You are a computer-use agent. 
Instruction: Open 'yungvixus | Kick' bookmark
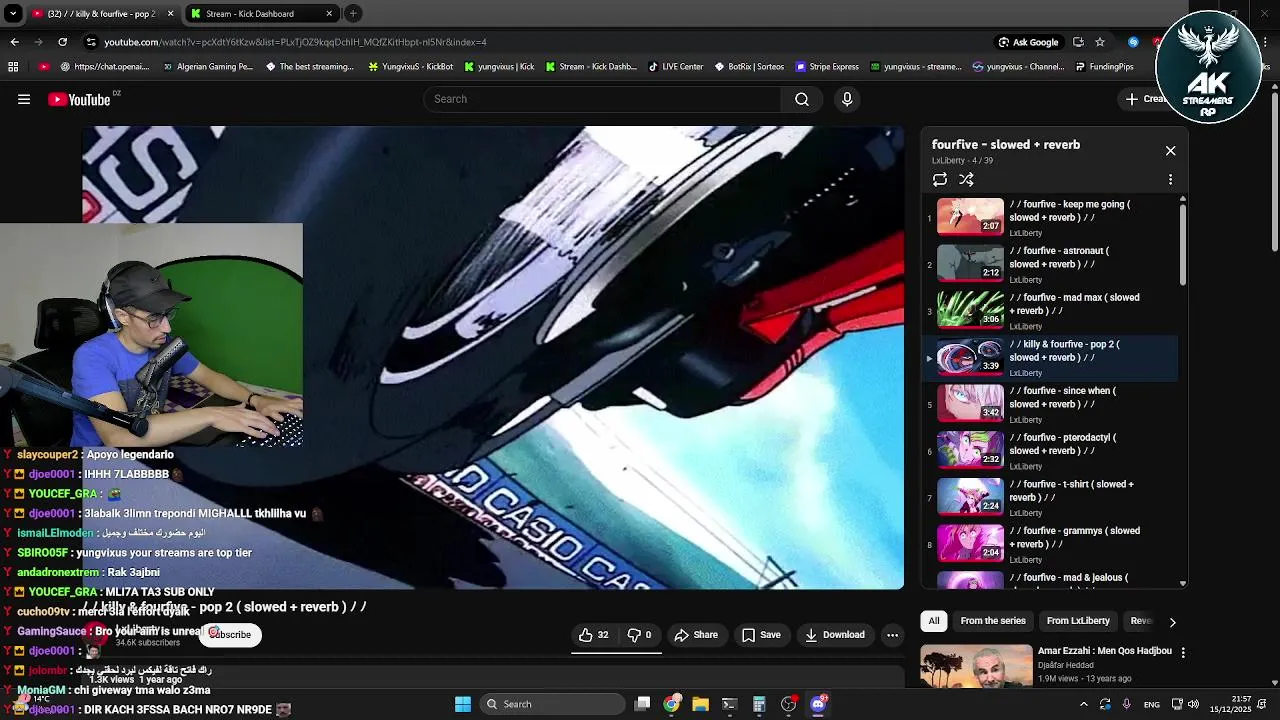[x=498, y=67]
